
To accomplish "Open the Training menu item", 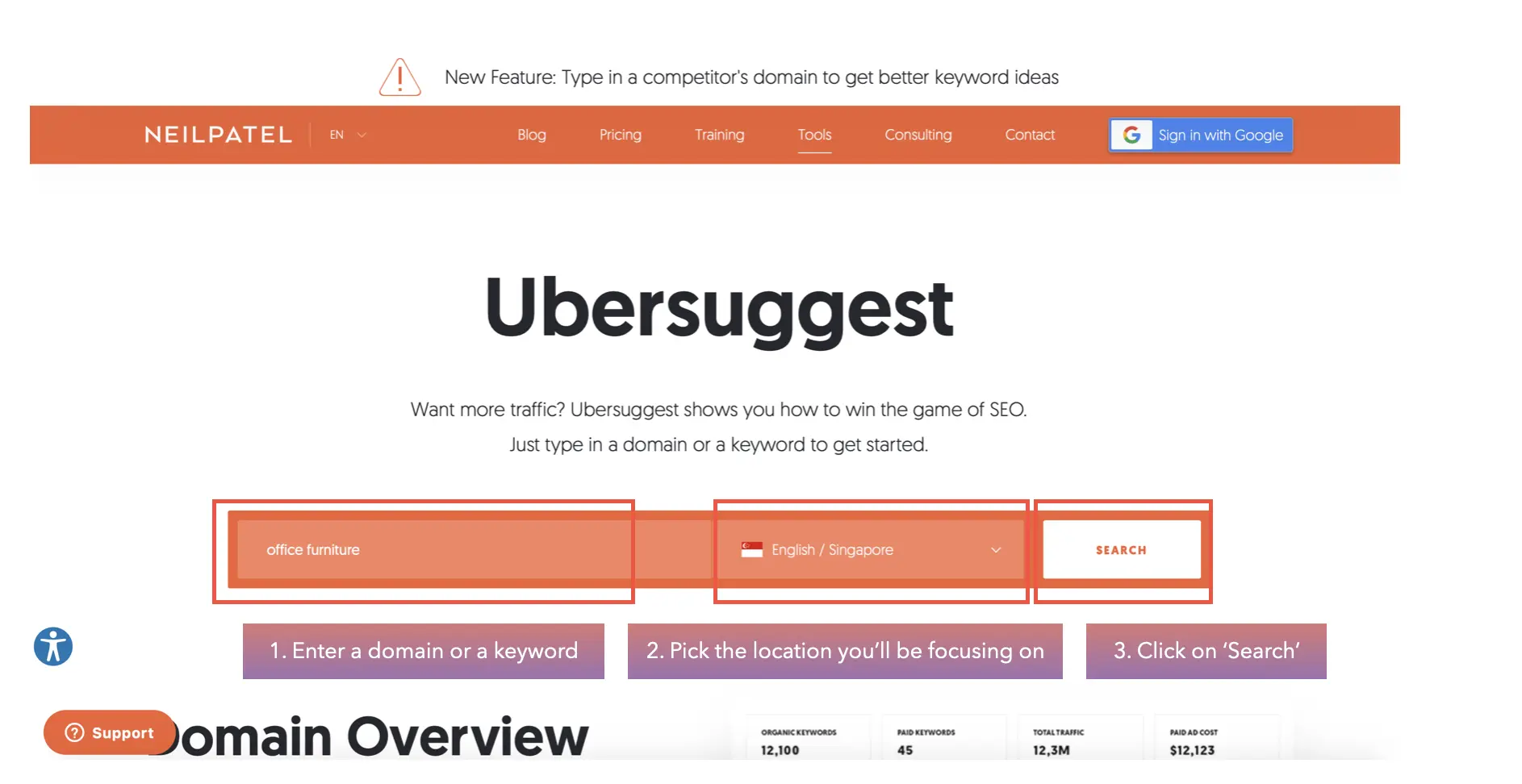I will click(720, 135).
